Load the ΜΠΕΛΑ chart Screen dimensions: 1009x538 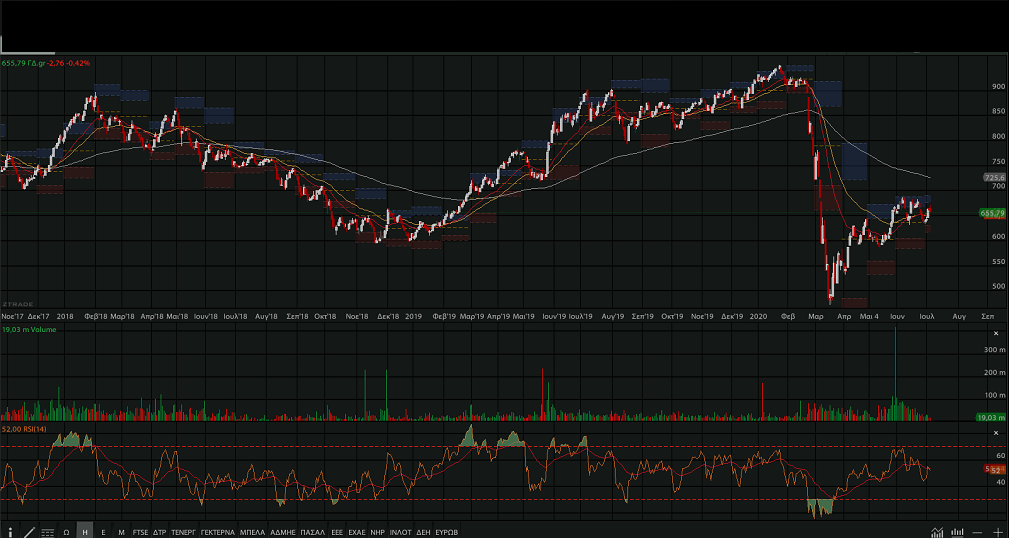click(x=252, y=532)
